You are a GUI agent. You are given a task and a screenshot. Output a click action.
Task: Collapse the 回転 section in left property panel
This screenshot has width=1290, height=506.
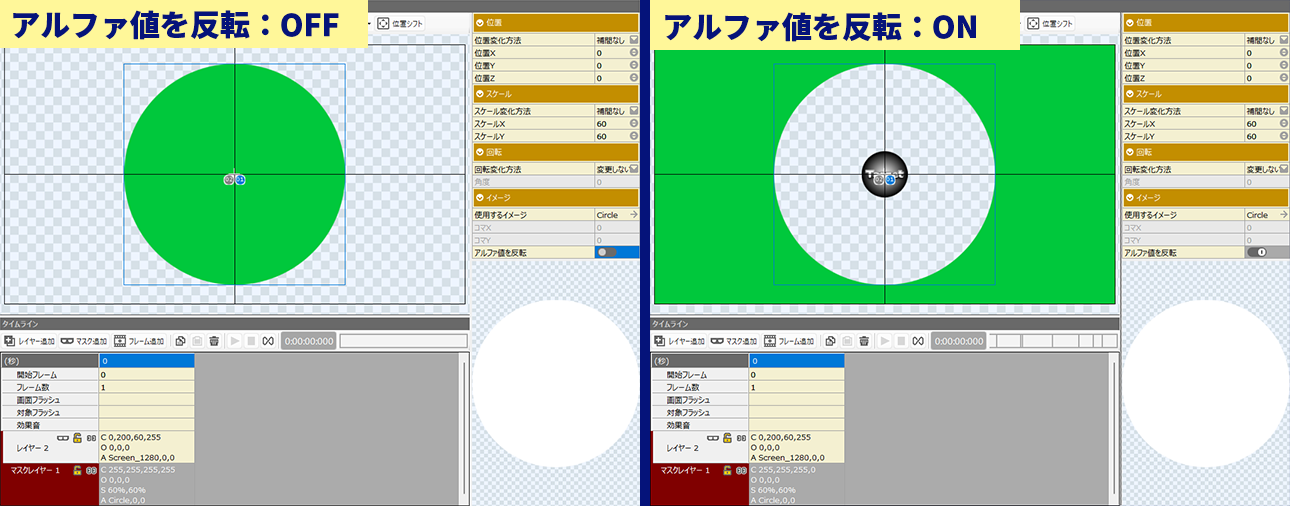480,151
